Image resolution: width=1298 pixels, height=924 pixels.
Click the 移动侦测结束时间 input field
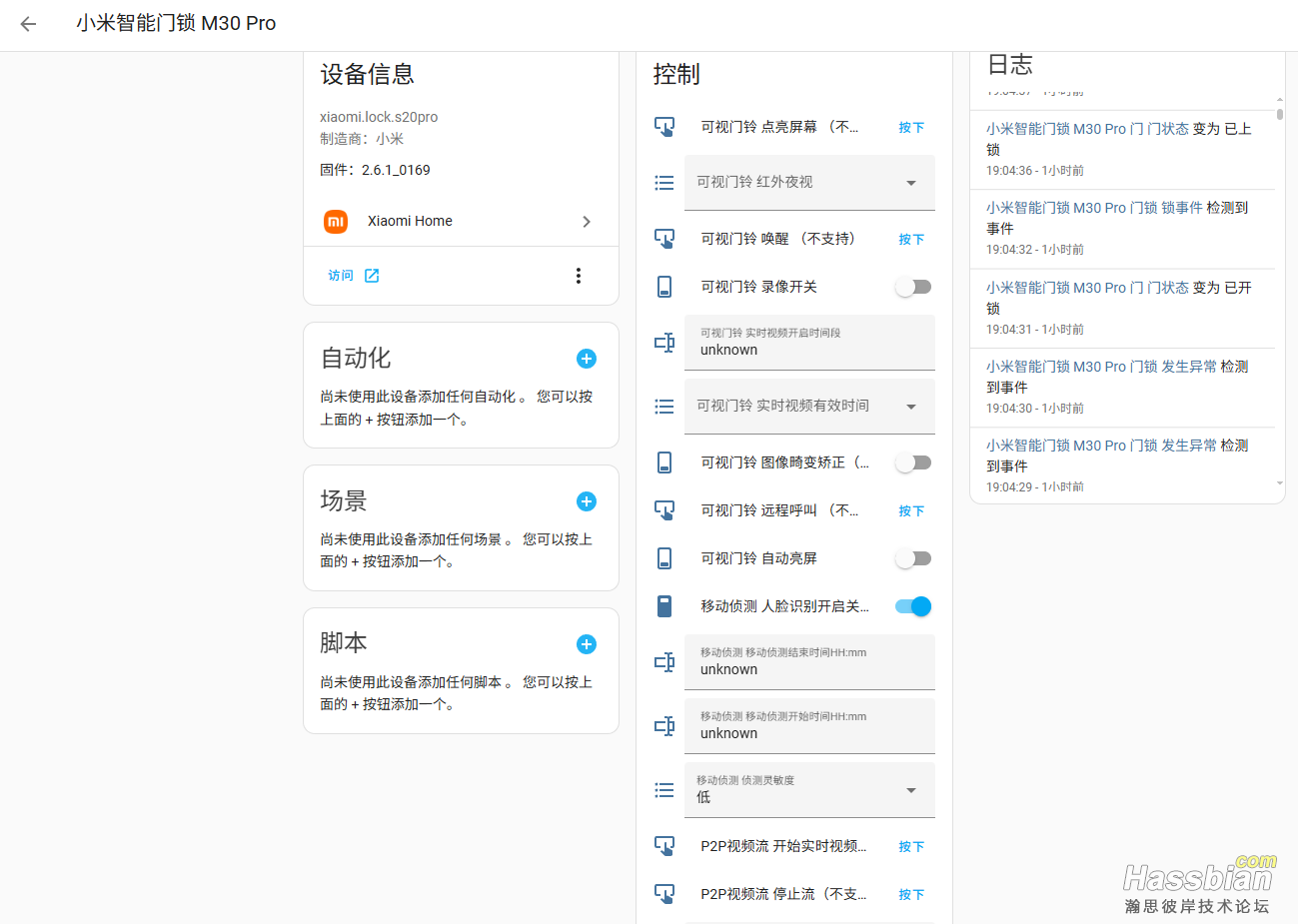pyautogui.click(x=809, y=662)
